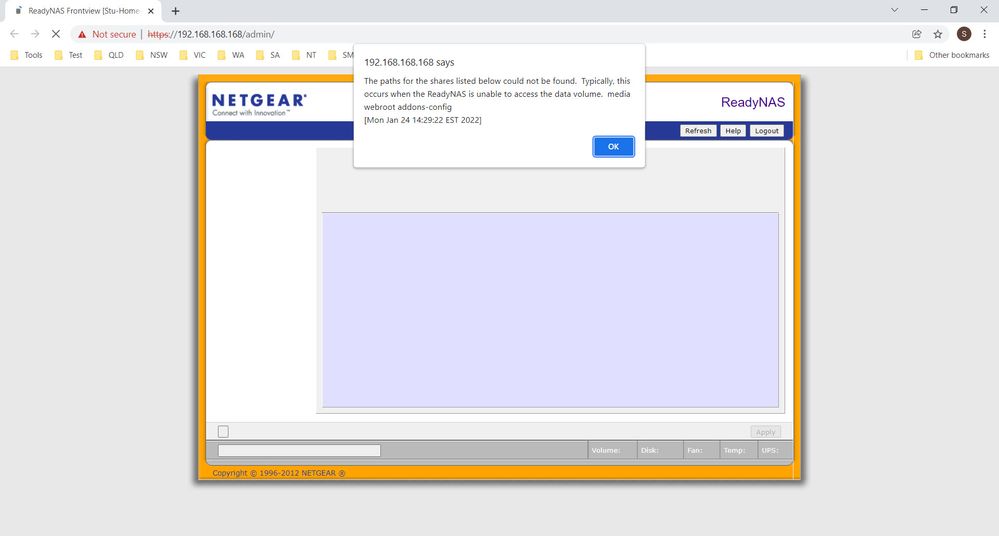Click OK in the alert dialog

tap(613, 147)
